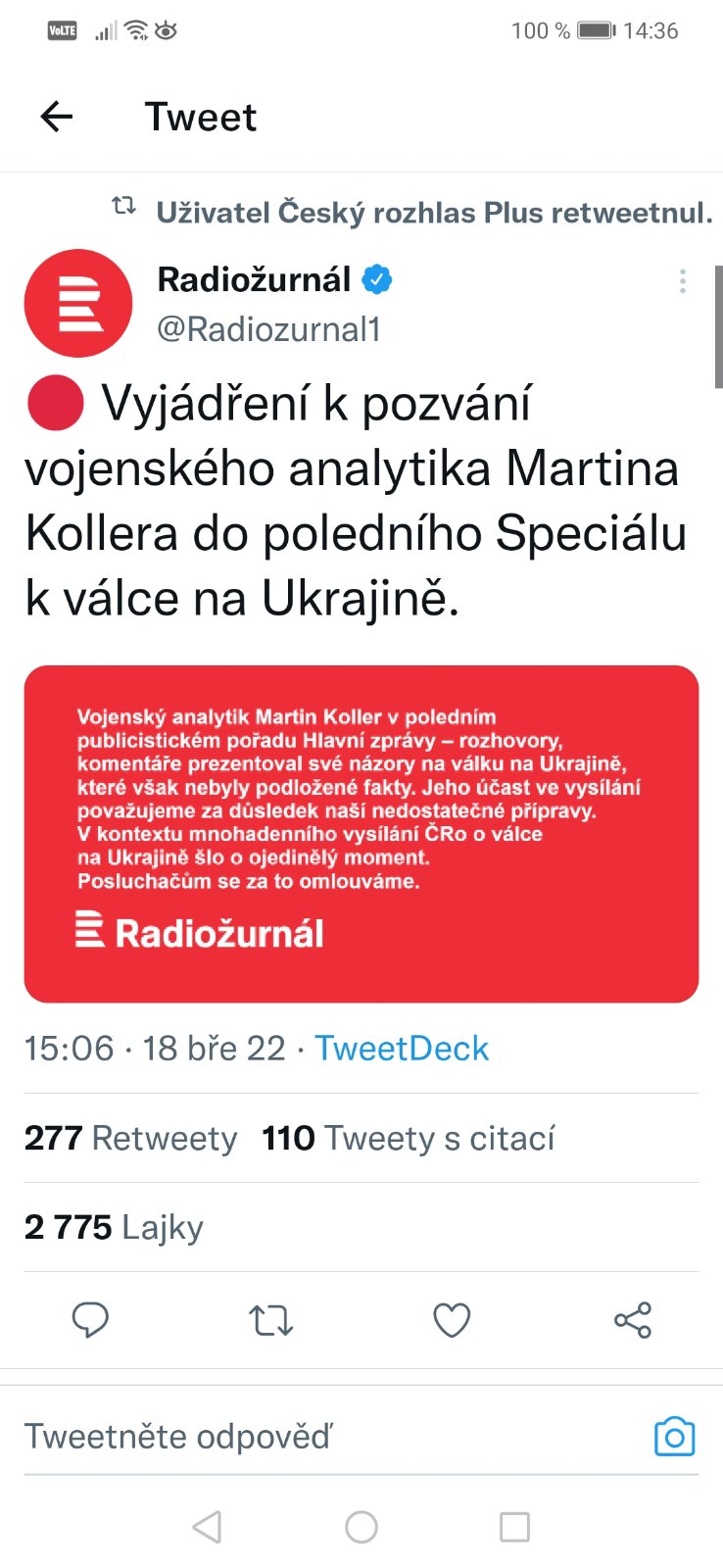Tap the share icon

coord(633,1320)
